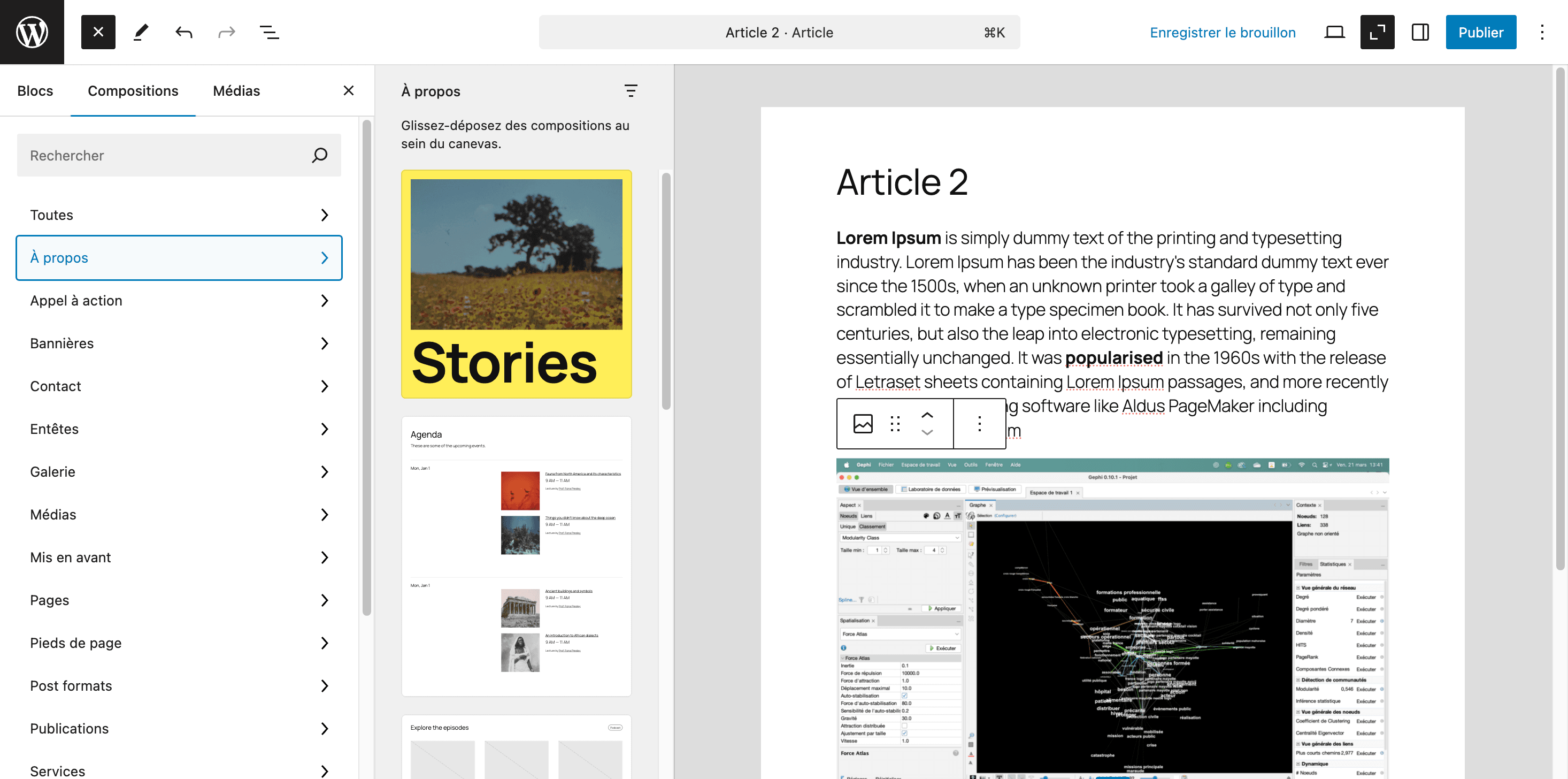
Task: Open the Mis en avant category
Action: (x=179, y=557)
